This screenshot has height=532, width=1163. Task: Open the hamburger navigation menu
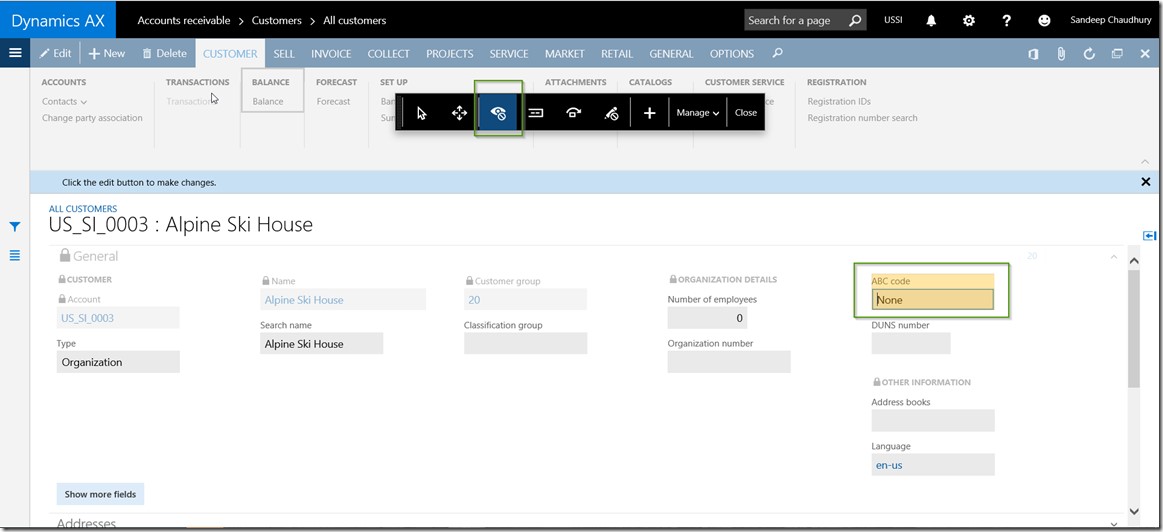[x=15, y=54]
